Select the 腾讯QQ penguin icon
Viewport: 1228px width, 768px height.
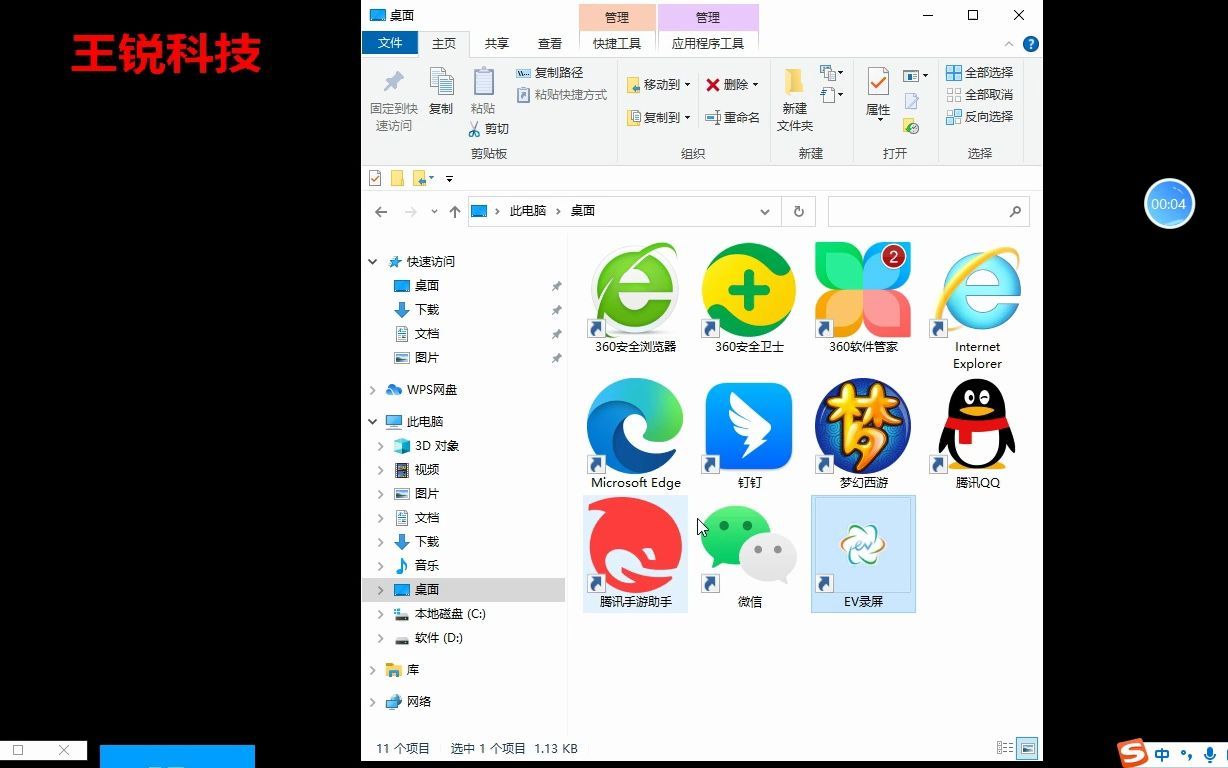(977, 426)
